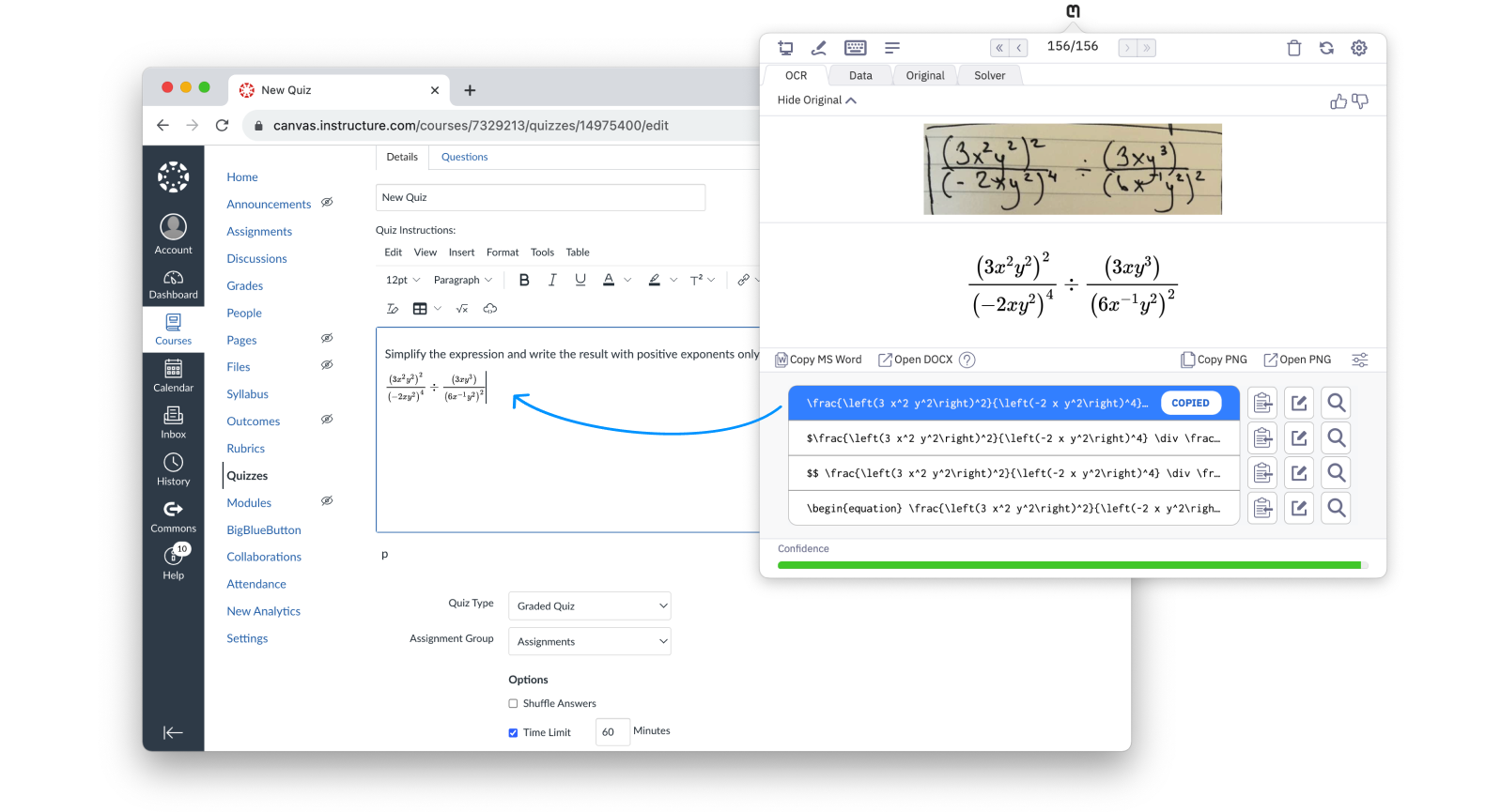1501x812 pixels.
Task: Click the thumbs down feedback icon
Action: coord(1360,101)
